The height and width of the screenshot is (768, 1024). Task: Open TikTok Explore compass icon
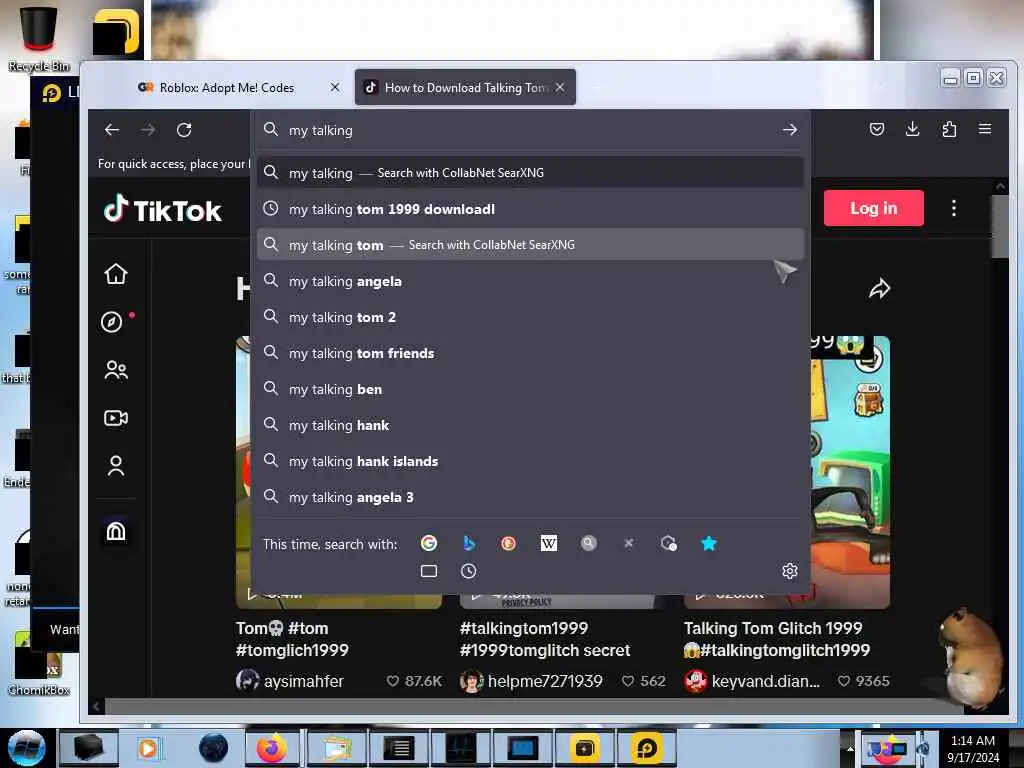(x=112, y=322)
